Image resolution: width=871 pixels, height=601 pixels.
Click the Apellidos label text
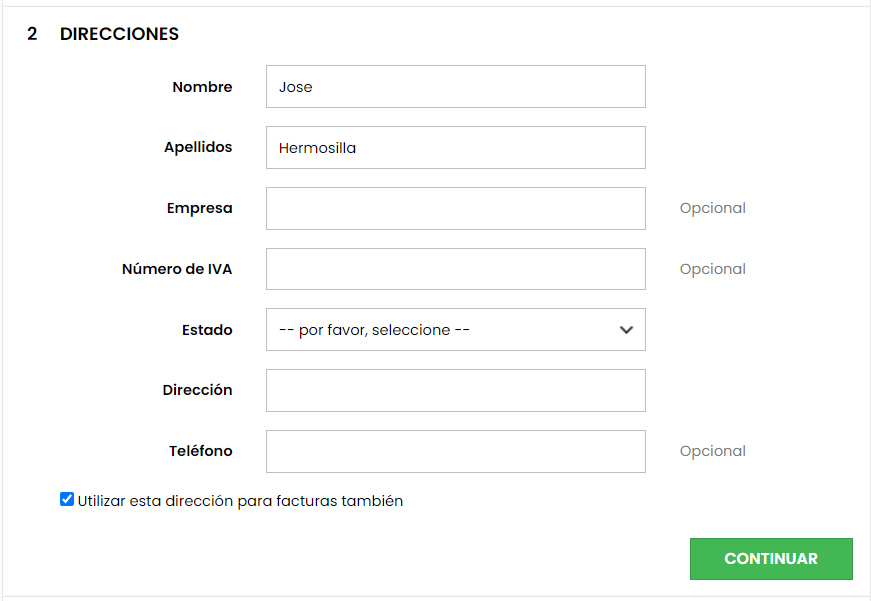click(198, 147)
